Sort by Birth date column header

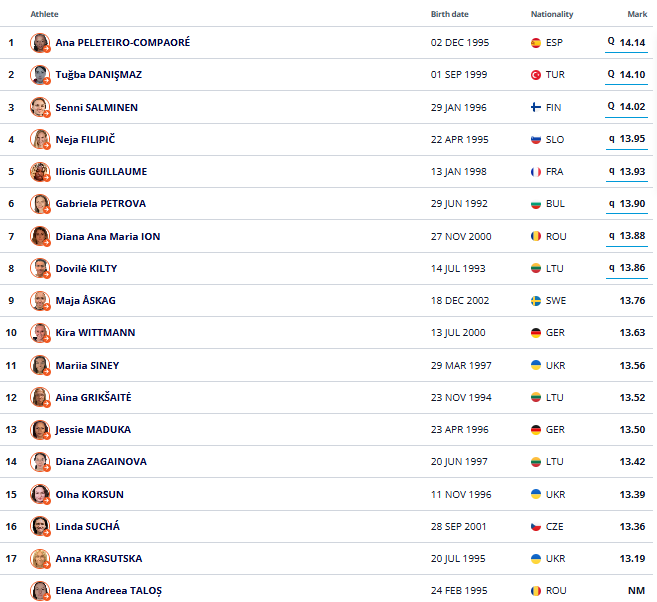pyautogui.click(x=449, y=14)
